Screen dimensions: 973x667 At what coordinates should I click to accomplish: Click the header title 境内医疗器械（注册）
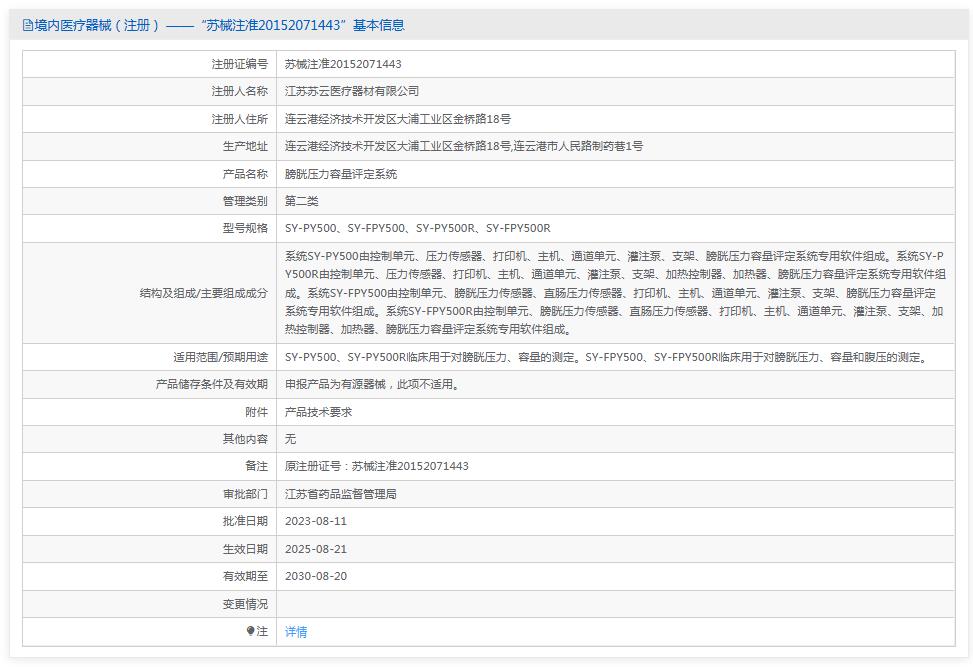pos(98,25)
